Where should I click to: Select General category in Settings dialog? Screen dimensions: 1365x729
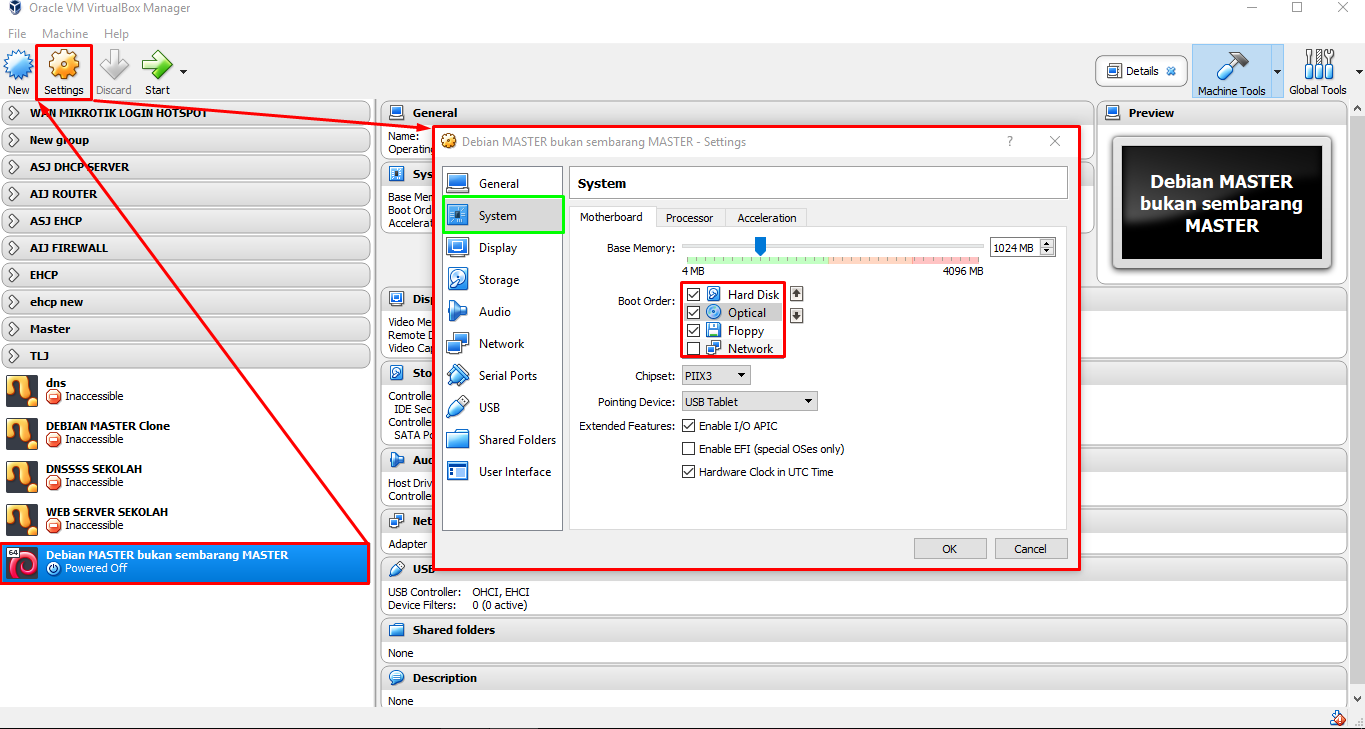pos(503,184)
